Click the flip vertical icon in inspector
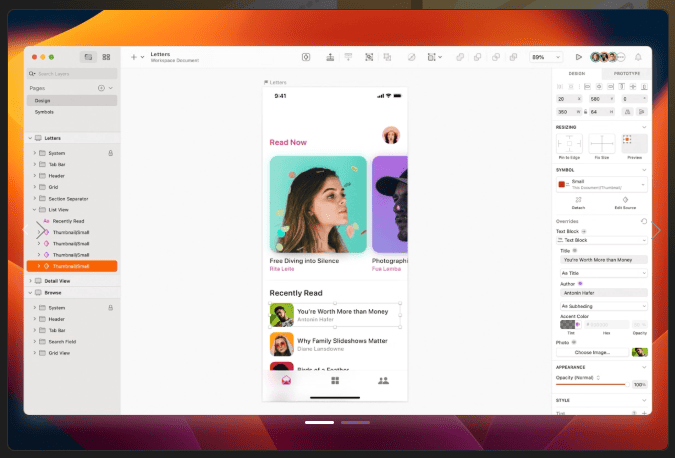This screenshot has height=458, width=675. [x=641, y=112]
